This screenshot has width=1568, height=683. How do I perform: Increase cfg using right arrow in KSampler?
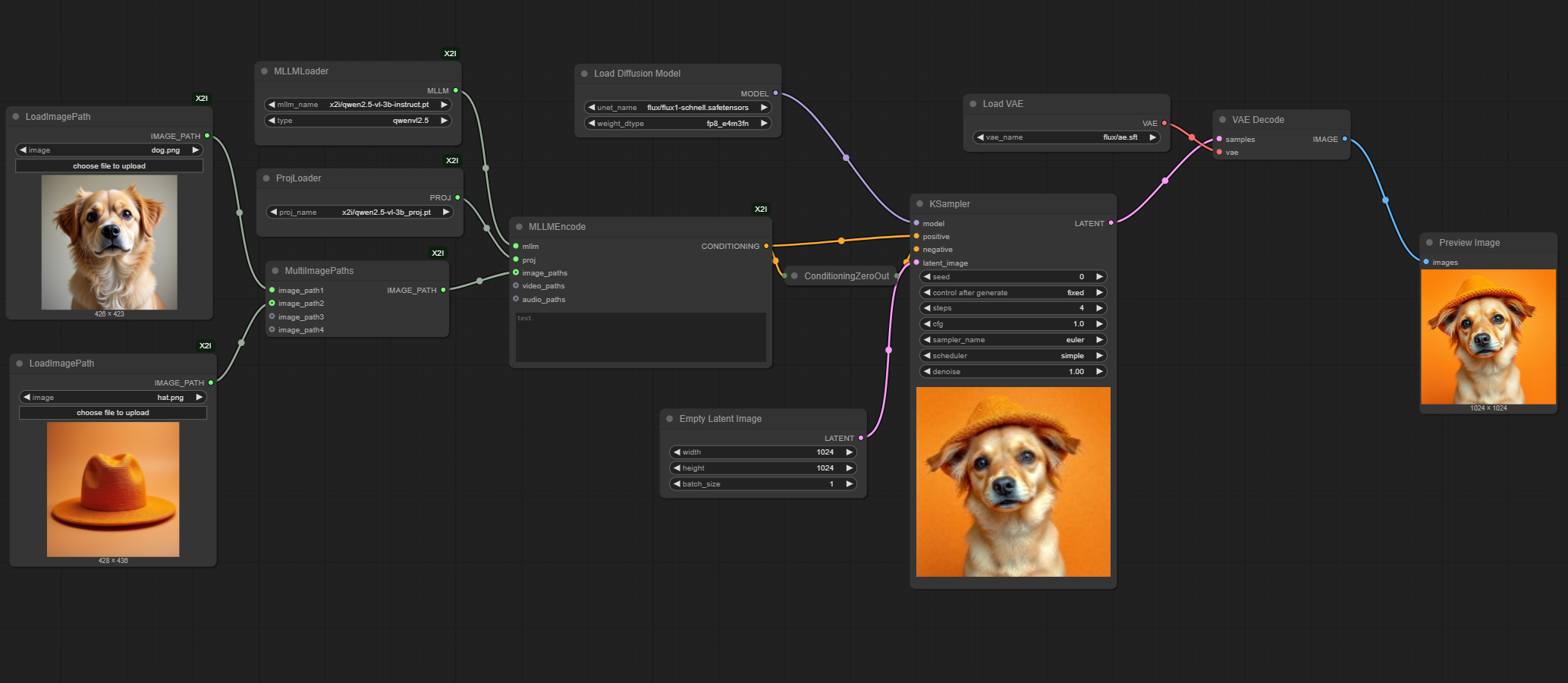[x=1098, y=323]
